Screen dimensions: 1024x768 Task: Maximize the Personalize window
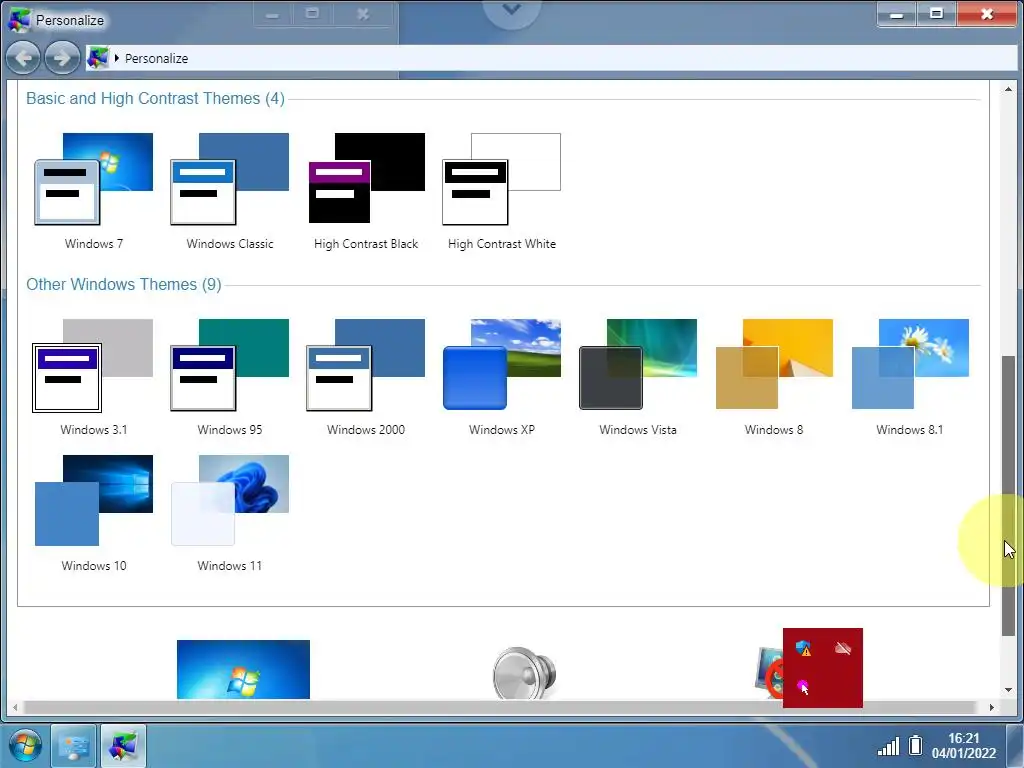coord(936,14)
